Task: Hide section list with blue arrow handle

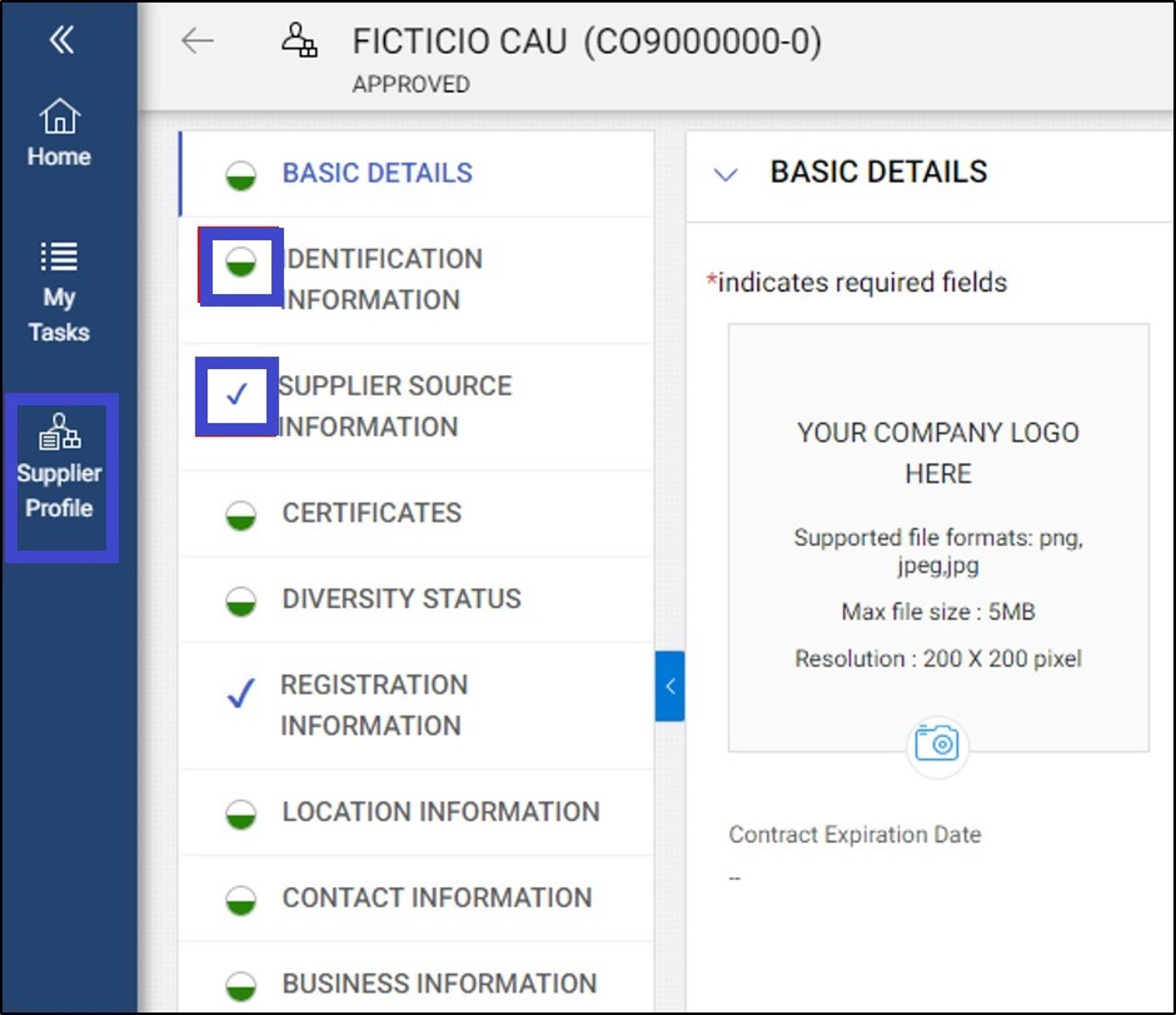Action: pos(670,687)
